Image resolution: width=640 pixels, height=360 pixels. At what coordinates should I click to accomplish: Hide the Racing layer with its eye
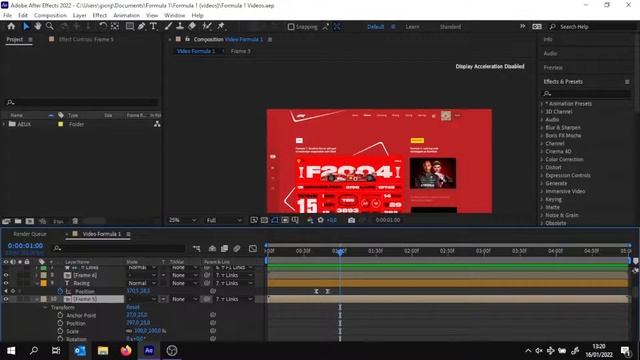click(6, 283)
